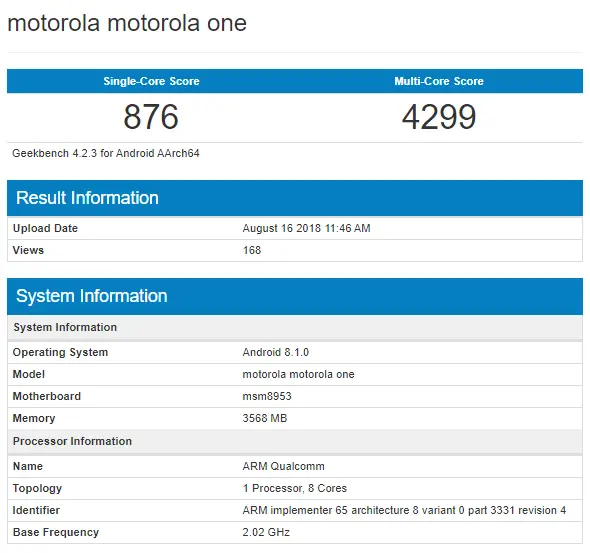Viewport: 590px width, 553px height.
Task: Select the views count 168
Action: click(x=252, y=250)
